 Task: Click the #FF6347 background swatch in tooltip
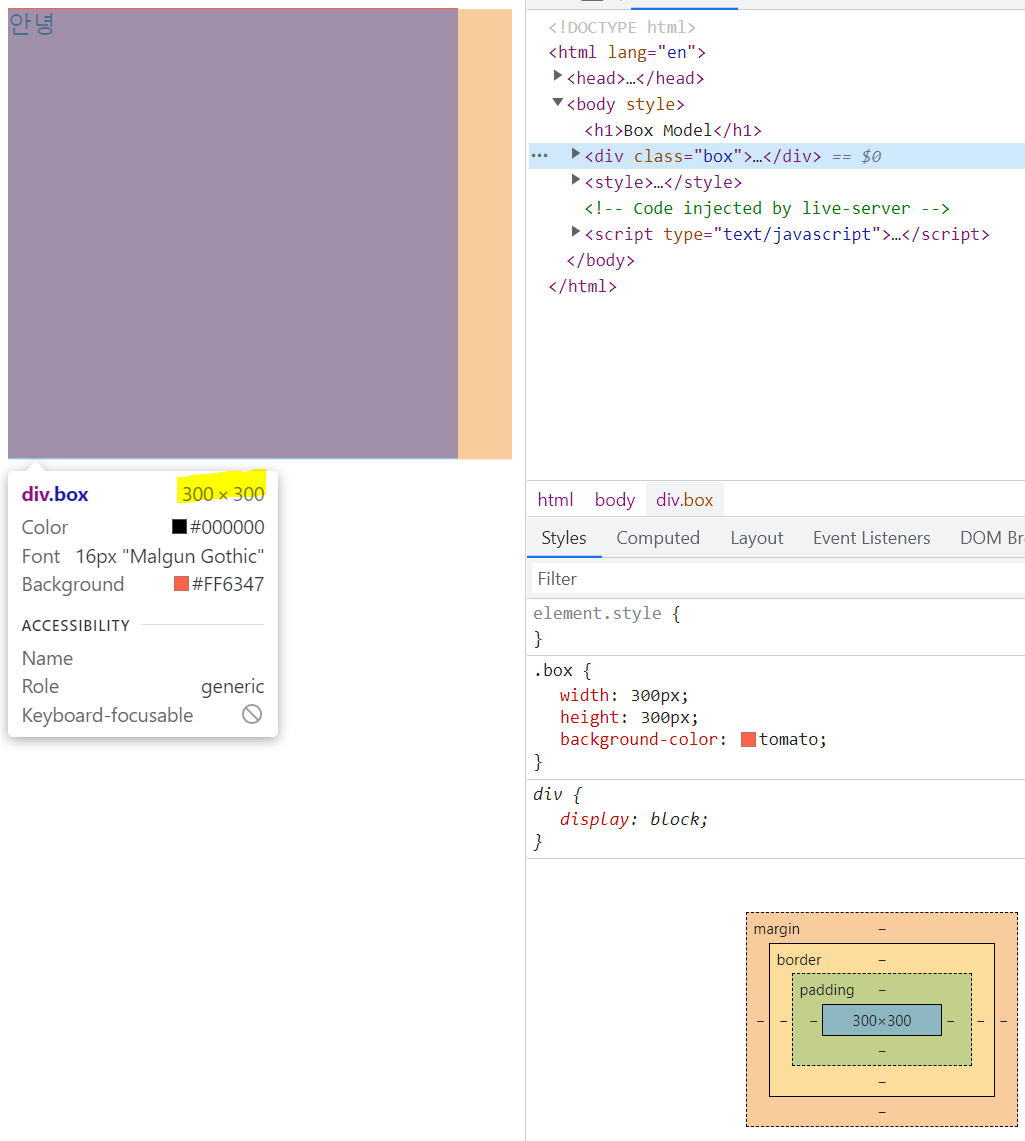click(181, 584)
